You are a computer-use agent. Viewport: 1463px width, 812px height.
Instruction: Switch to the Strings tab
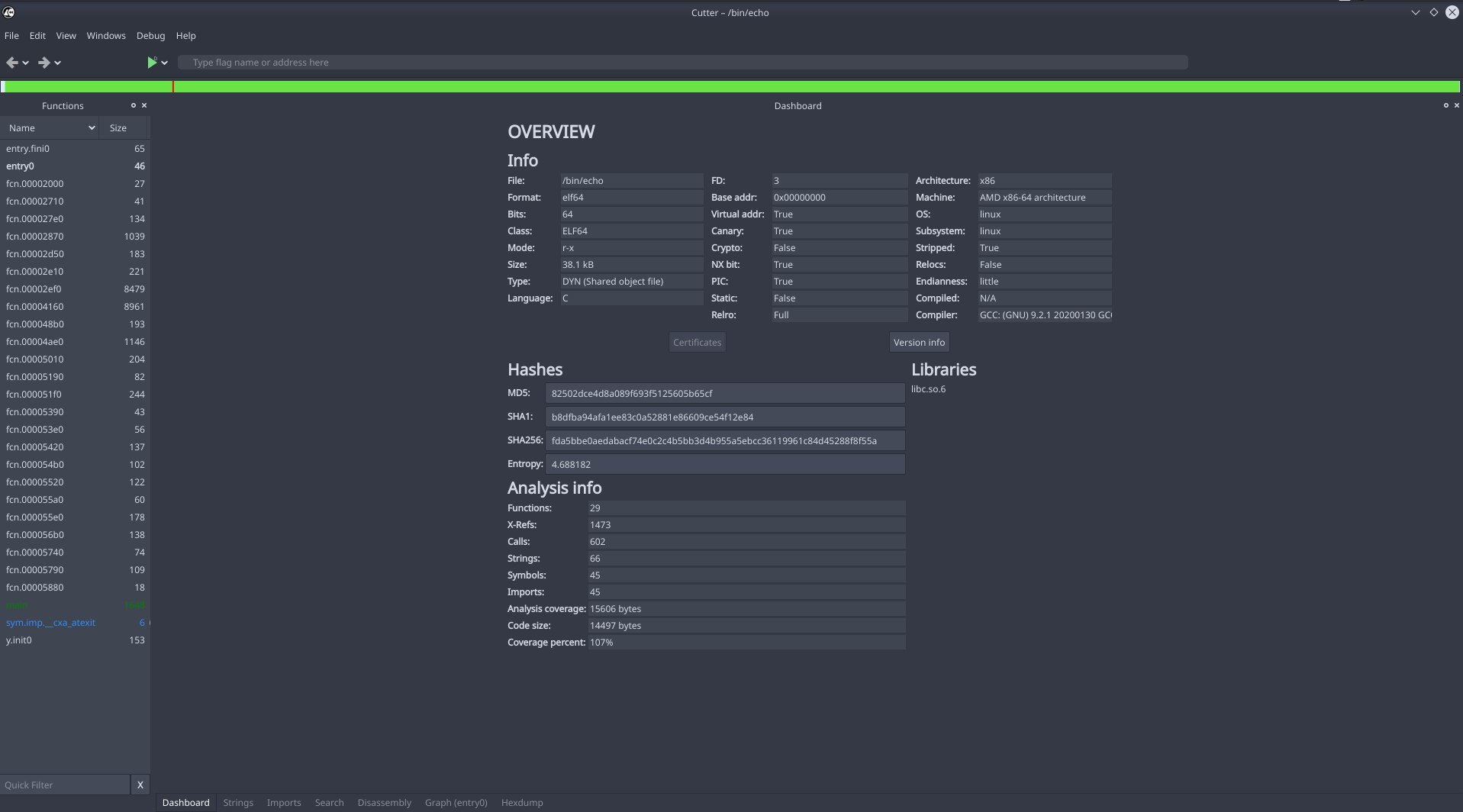(x=238, y=803)
